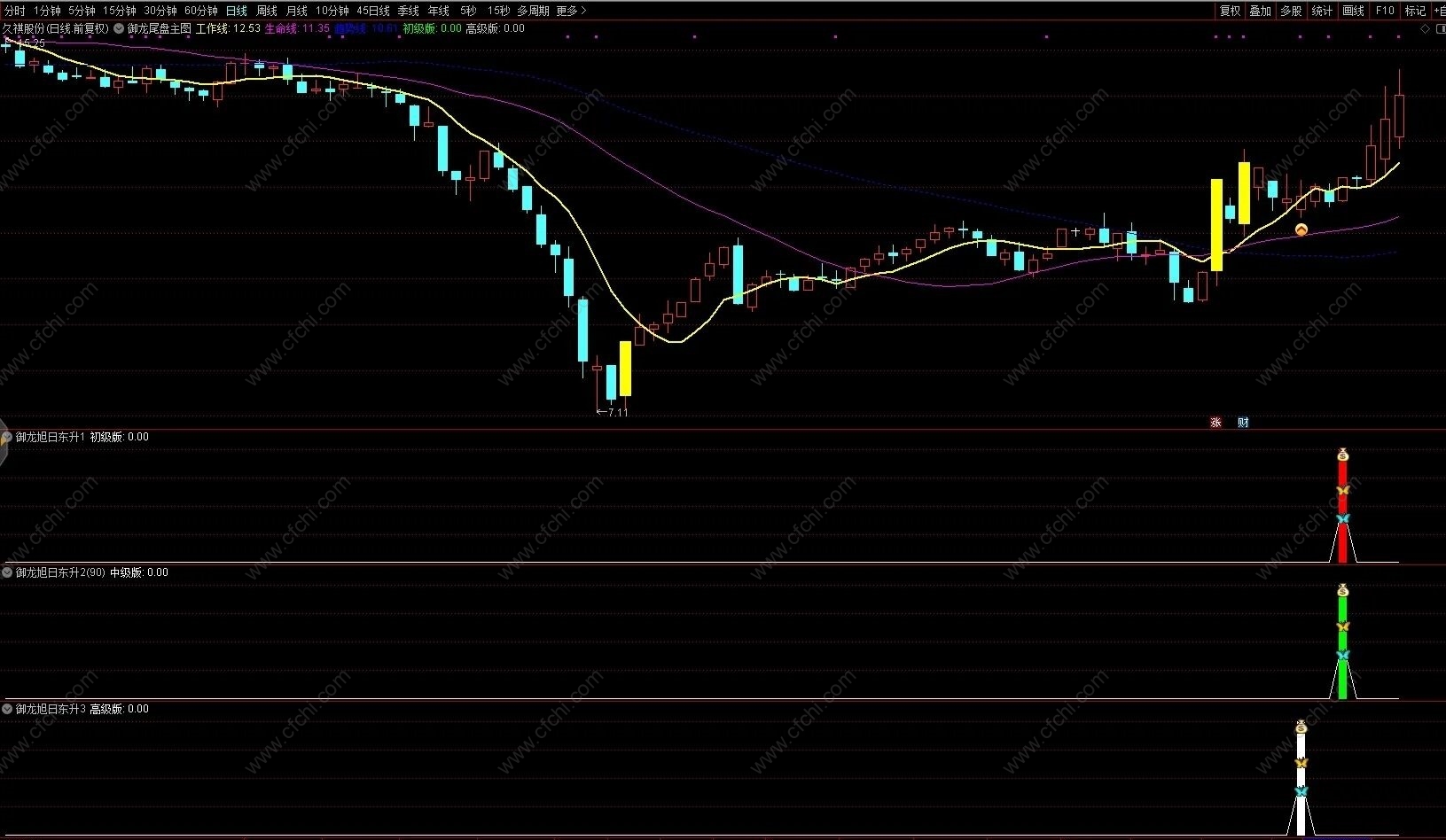Select the 15分钟 period tab
The image size is (1446, 840).
(119, 11)
